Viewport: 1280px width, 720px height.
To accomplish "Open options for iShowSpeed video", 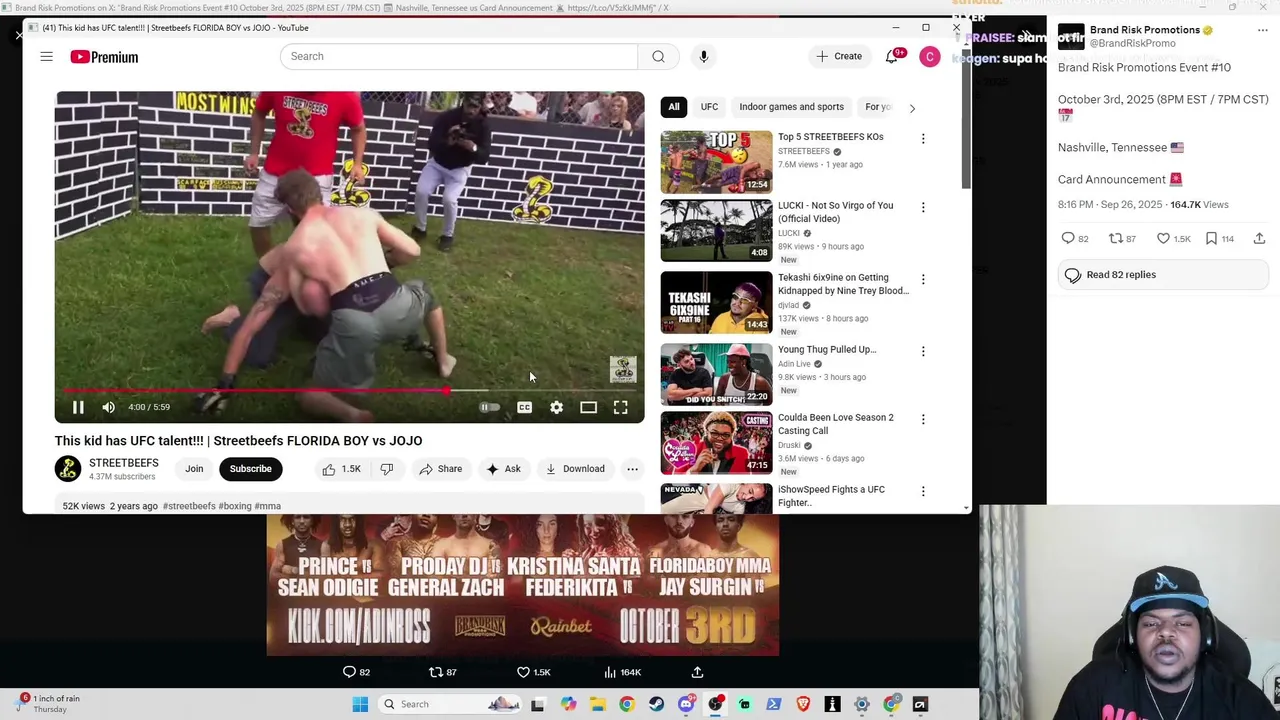I will click(923, 491).
